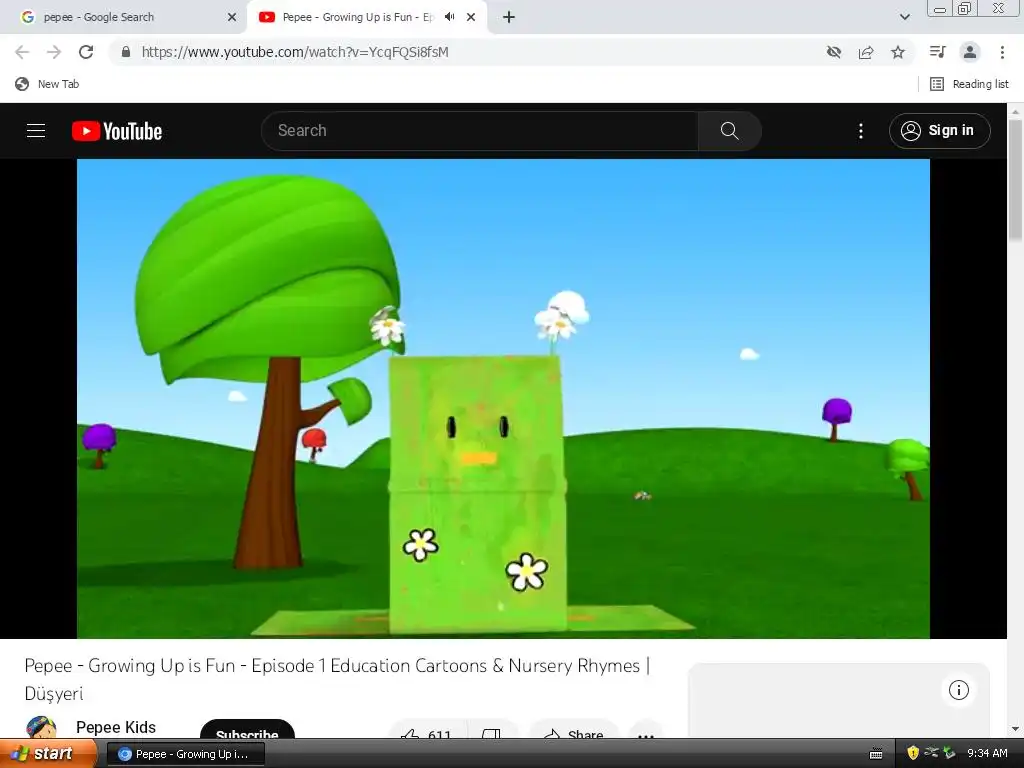Image resolution: width=1024 pixels, height=768 pixels.
Task: Click the info circle icon in side panel
Action: tap(958, 690)
